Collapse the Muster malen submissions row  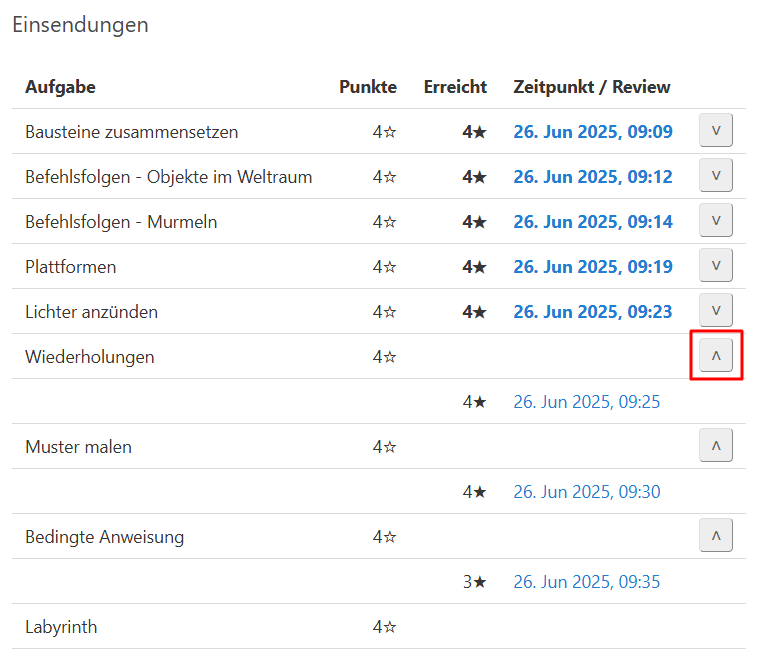pos(715,446)
